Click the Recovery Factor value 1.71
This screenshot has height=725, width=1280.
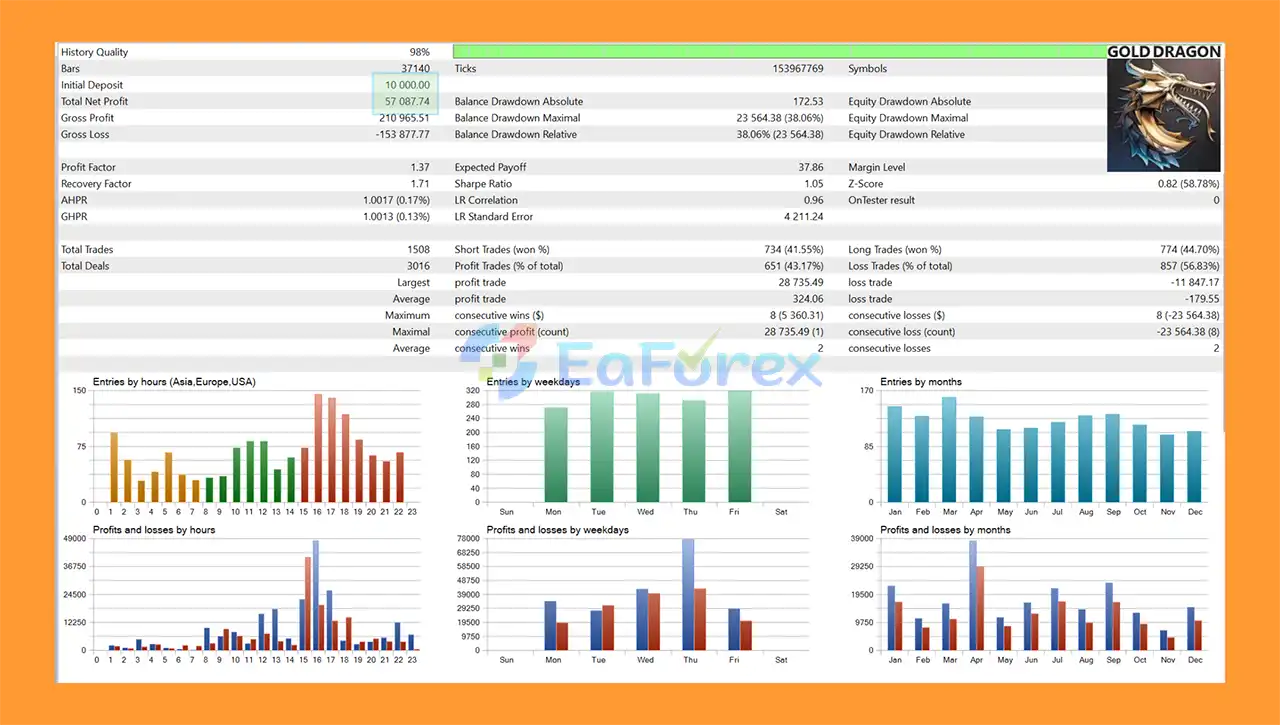[x=420, y=184]
